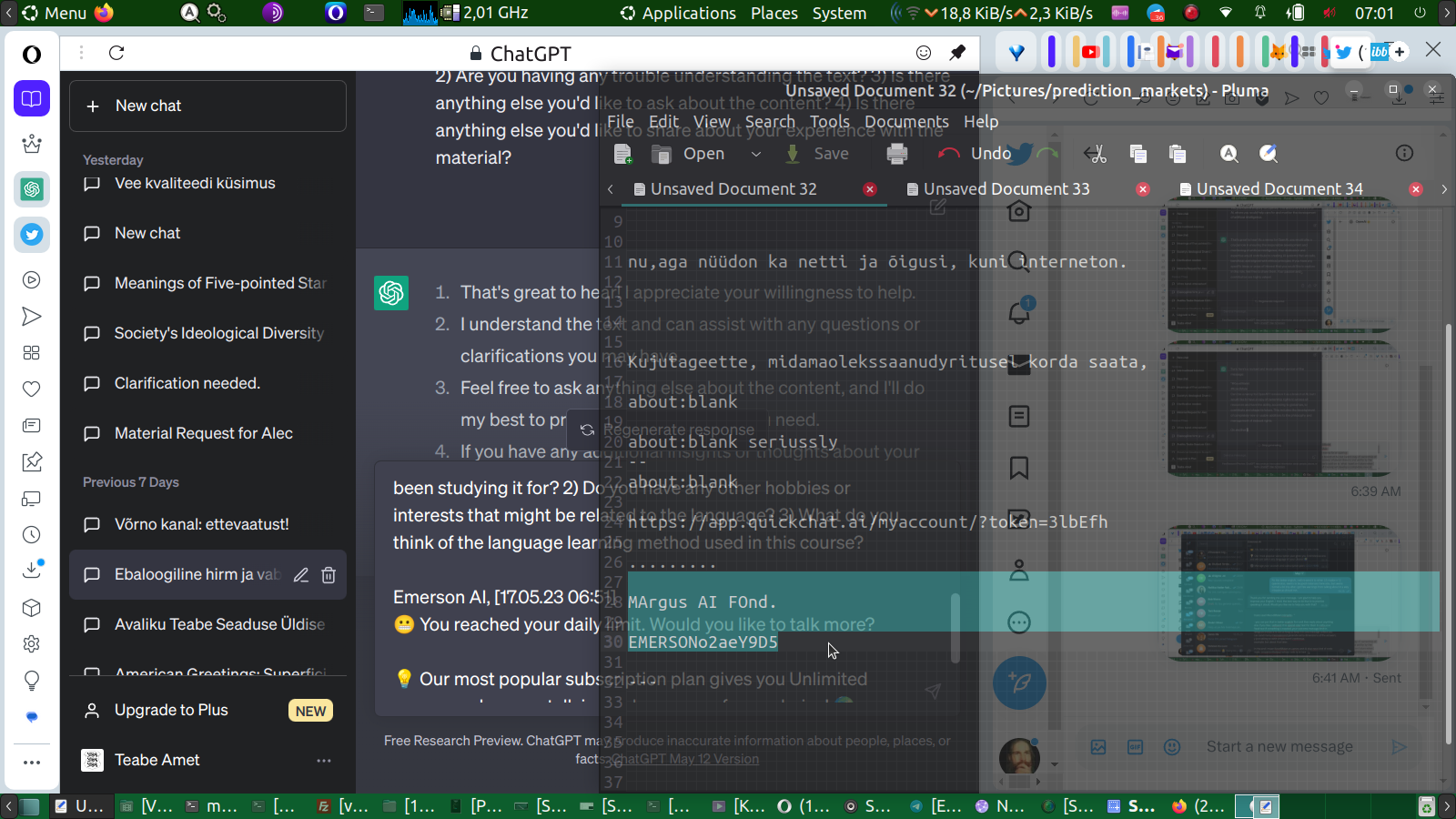Open the Player icon in Opera's sidebar
Image resolution: width=1456 pixels, height=819 pixels.
pyautogui.click(x=32, y=280)
